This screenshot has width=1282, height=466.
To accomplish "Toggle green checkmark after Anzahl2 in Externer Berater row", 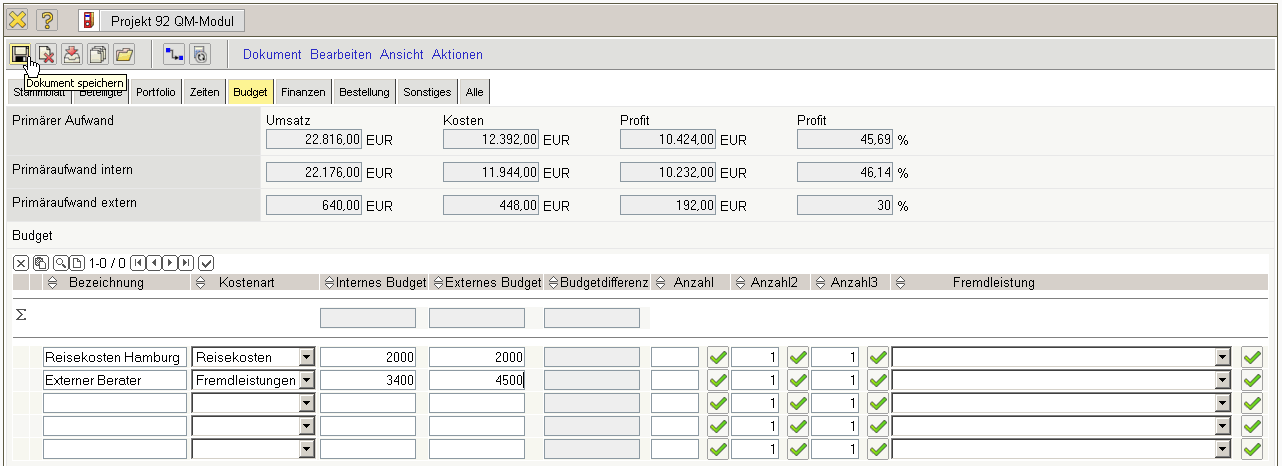I will pos(798,380).
